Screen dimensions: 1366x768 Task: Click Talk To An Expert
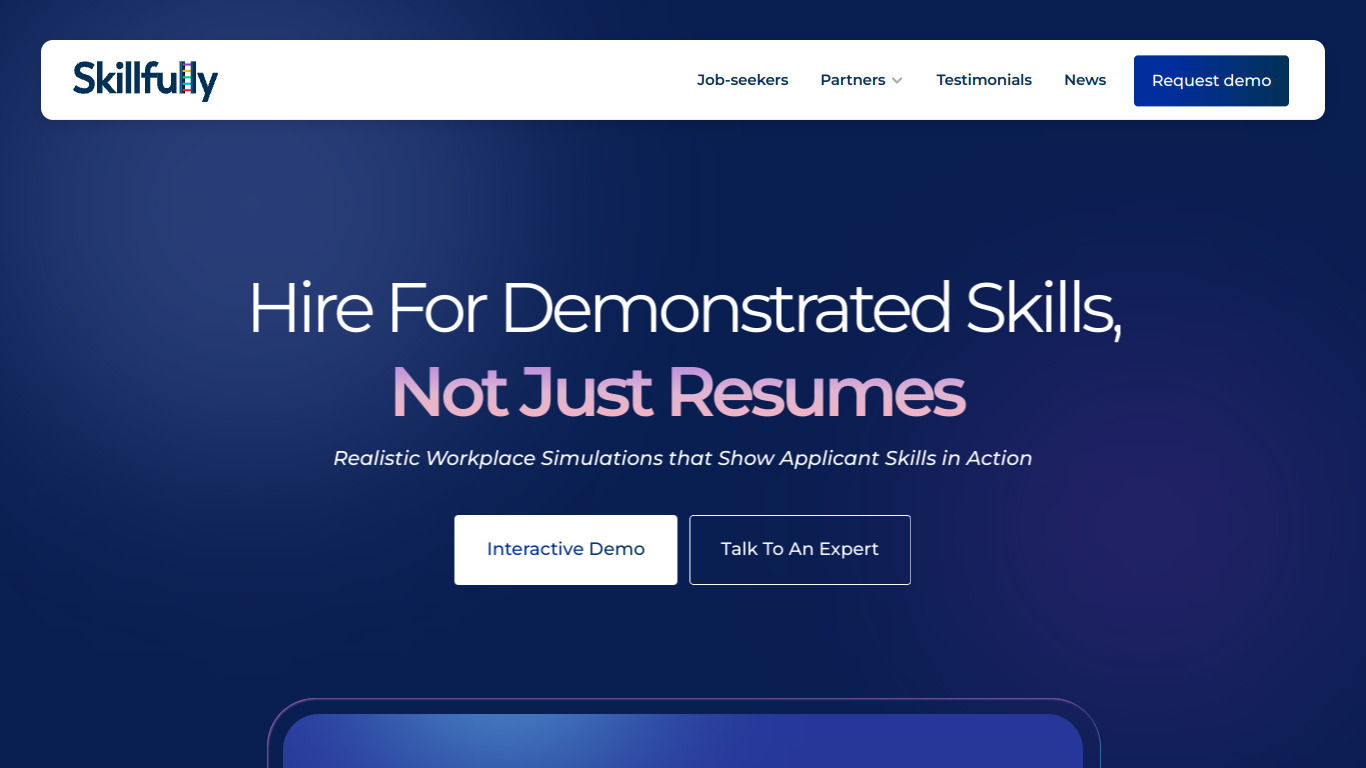pyautogui.click(x=800, y=550)
